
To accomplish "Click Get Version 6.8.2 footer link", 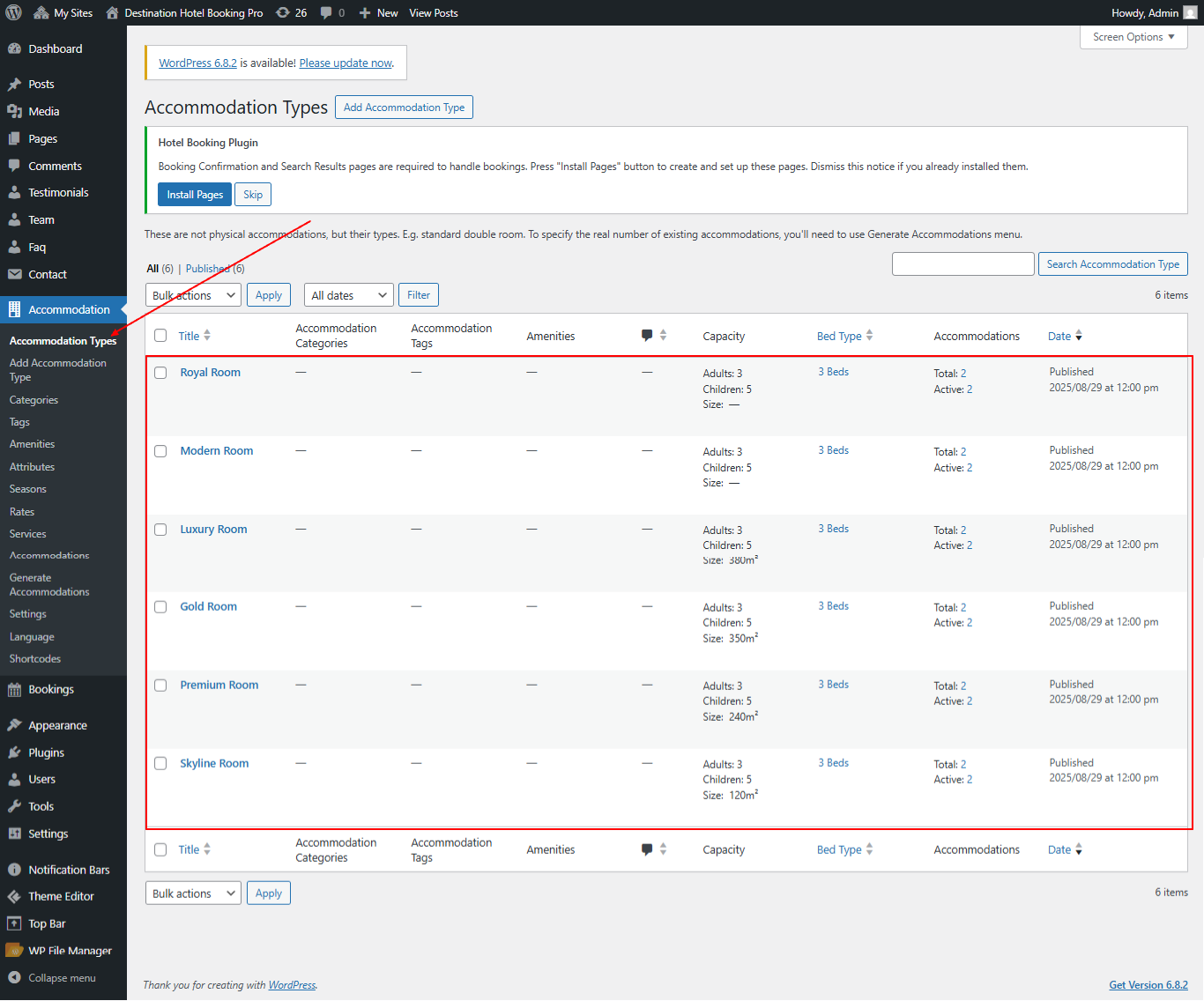I will [x=1148, y=985].
